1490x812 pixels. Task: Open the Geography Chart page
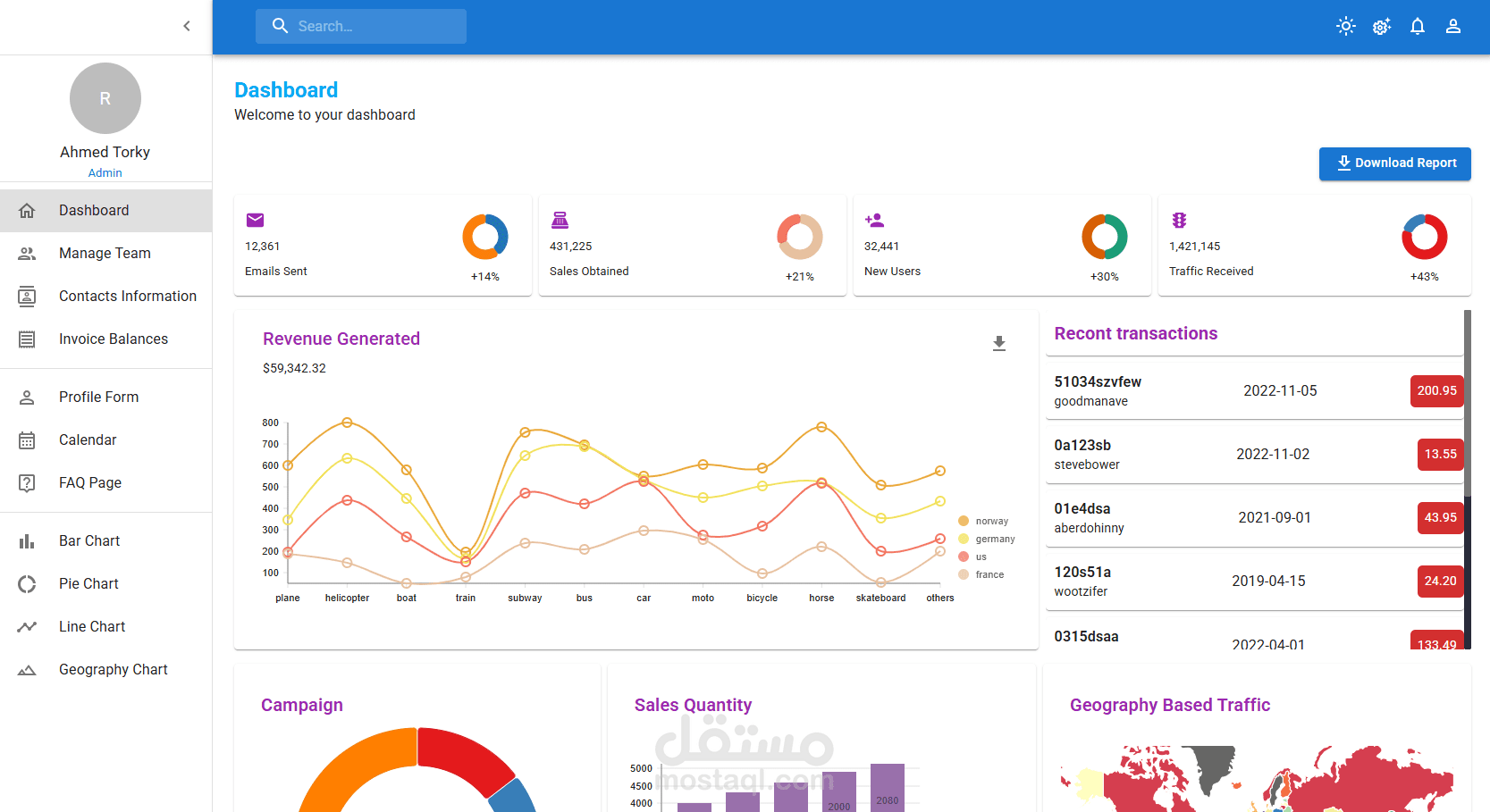(x=105, y=669)
